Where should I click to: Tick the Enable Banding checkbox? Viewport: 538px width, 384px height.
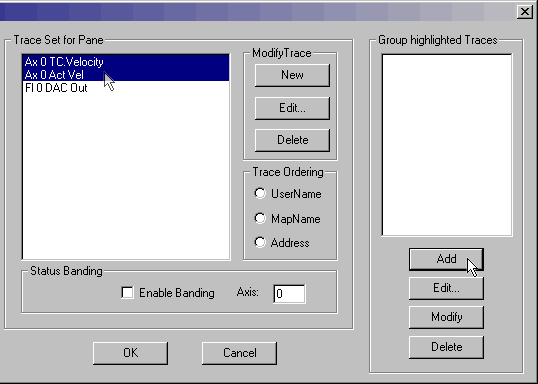[127, 293]
